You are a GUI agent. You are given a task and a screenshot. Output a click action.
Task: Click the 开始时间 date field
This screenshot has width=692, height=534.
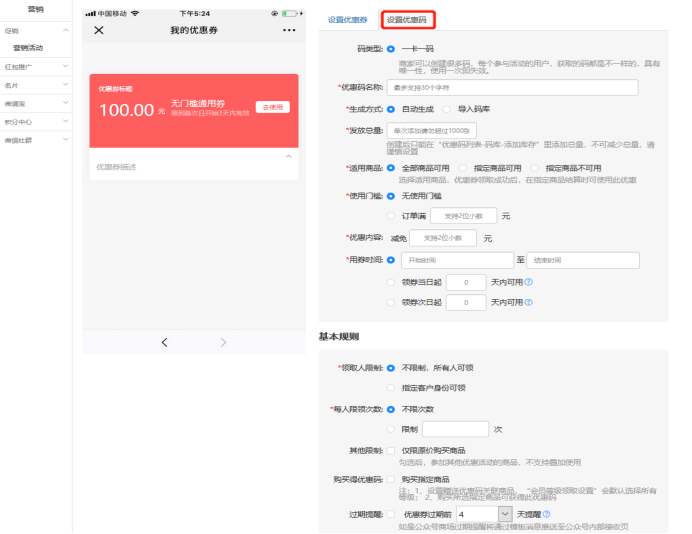coord(458,260)
